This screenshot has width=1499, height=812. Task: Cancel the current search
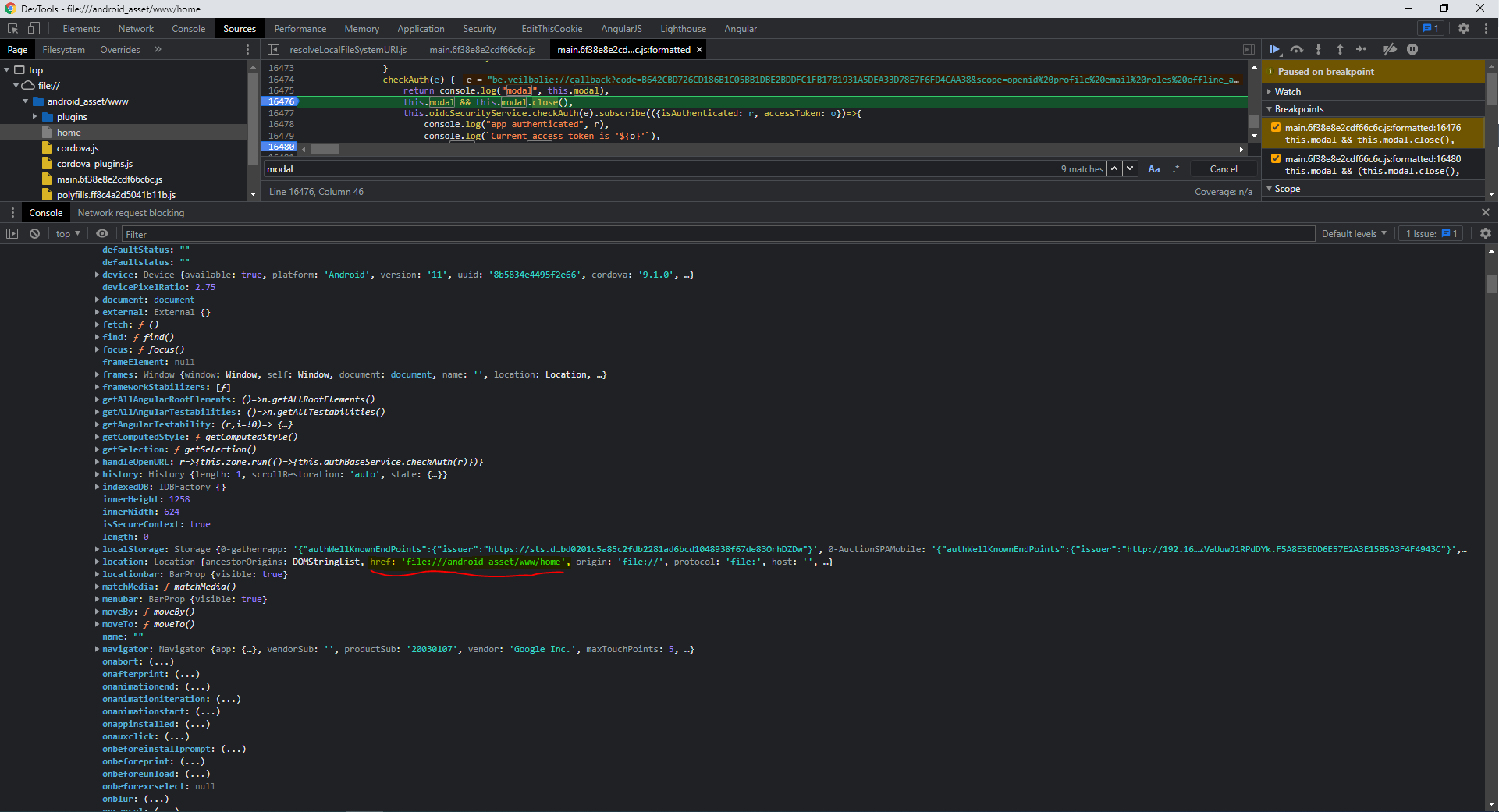[x=1223, y=168]
